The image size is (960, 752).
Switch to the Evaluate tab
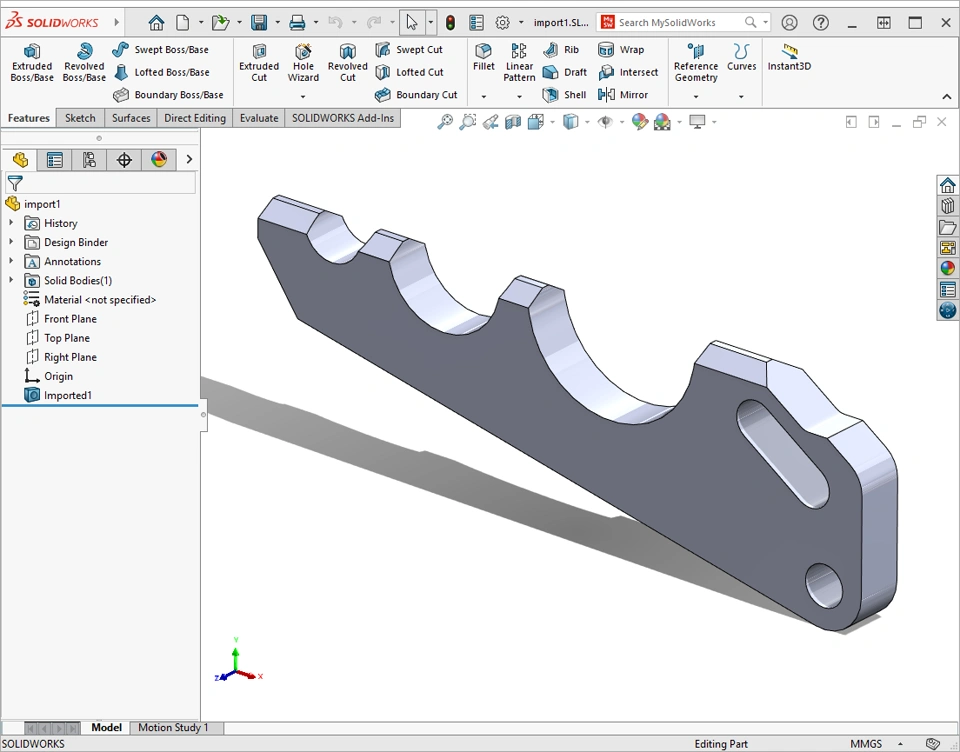[259, 118]
